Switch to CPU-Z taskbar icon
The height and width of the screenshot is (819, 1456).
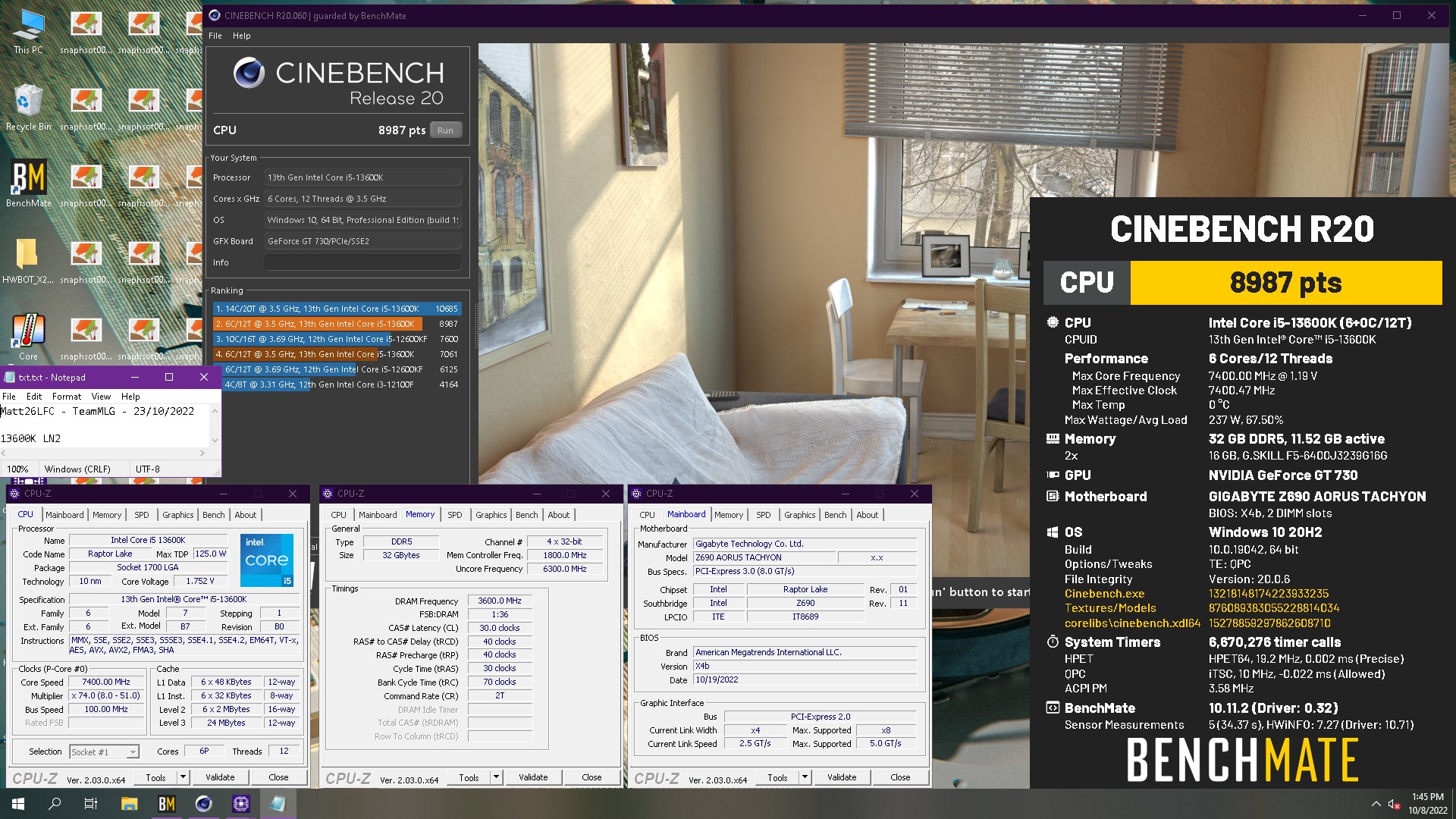tap(240, 804)
